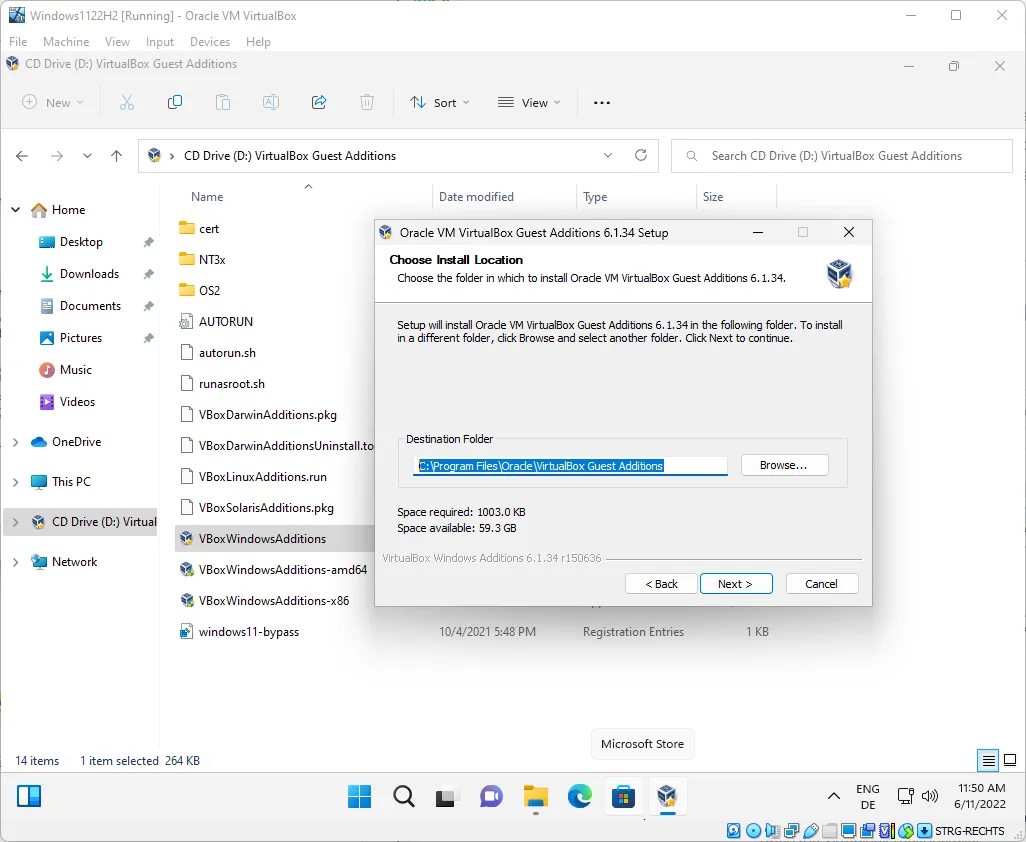The image size is (1026, 842).
Task: Click the Destination Folder path field
Action: [570, 466]
